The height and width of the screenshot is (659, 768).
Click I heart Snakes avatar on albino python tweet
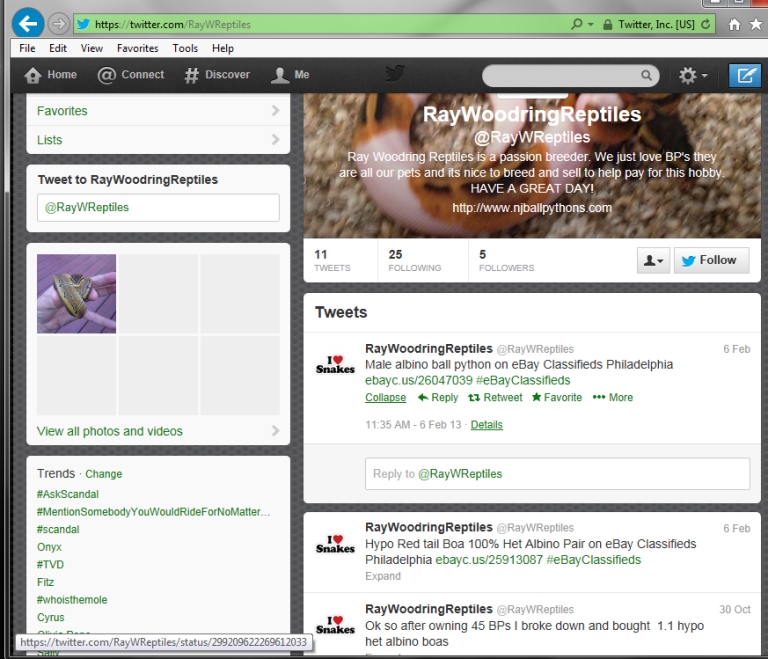335,365
